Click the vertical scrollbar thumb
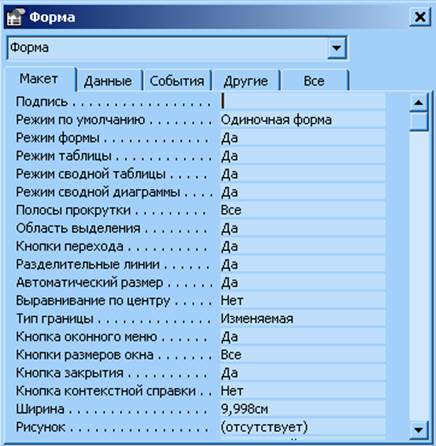436x446 pixels. point(418,121)
